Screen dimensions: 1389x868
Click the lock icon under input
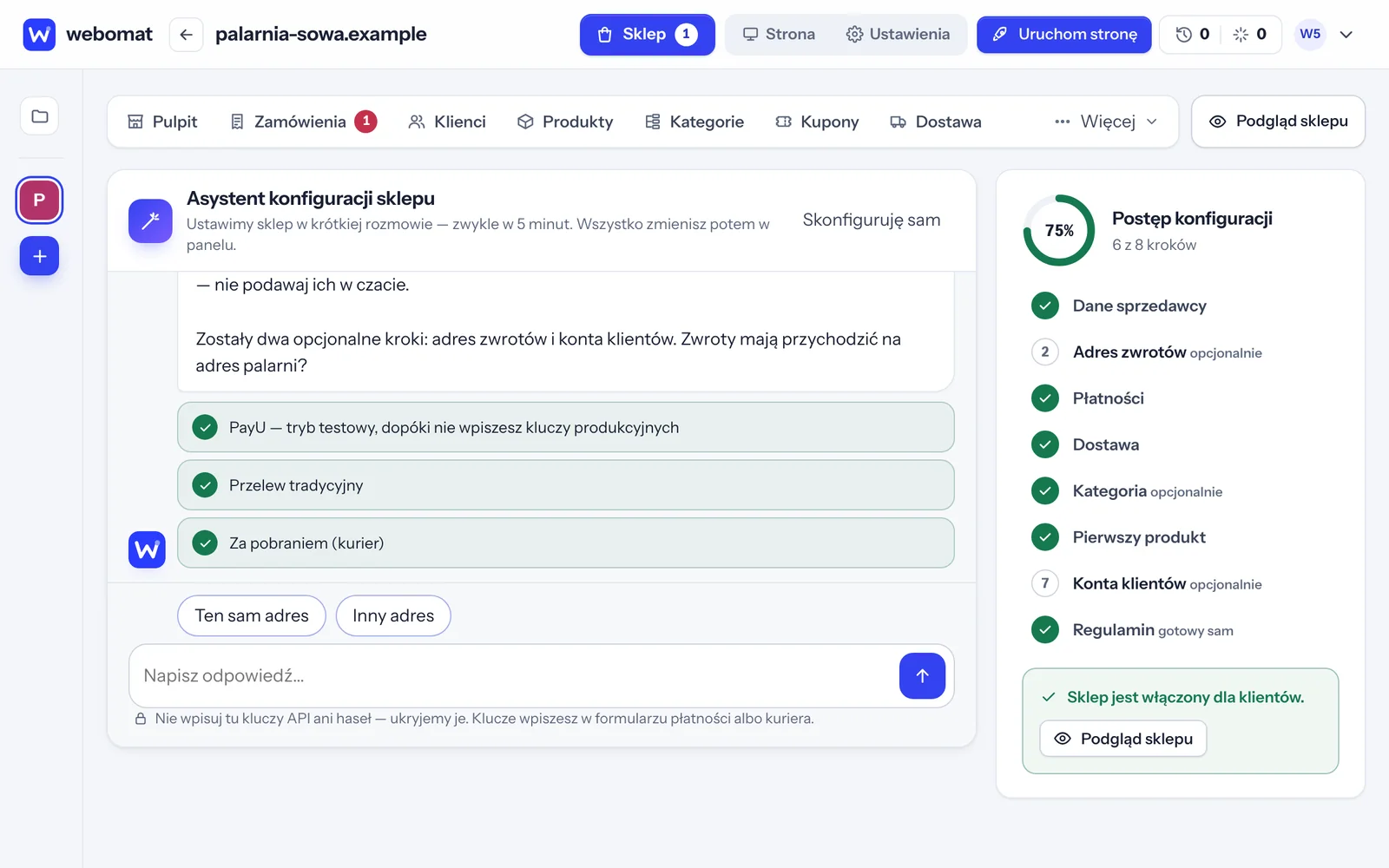141,719
